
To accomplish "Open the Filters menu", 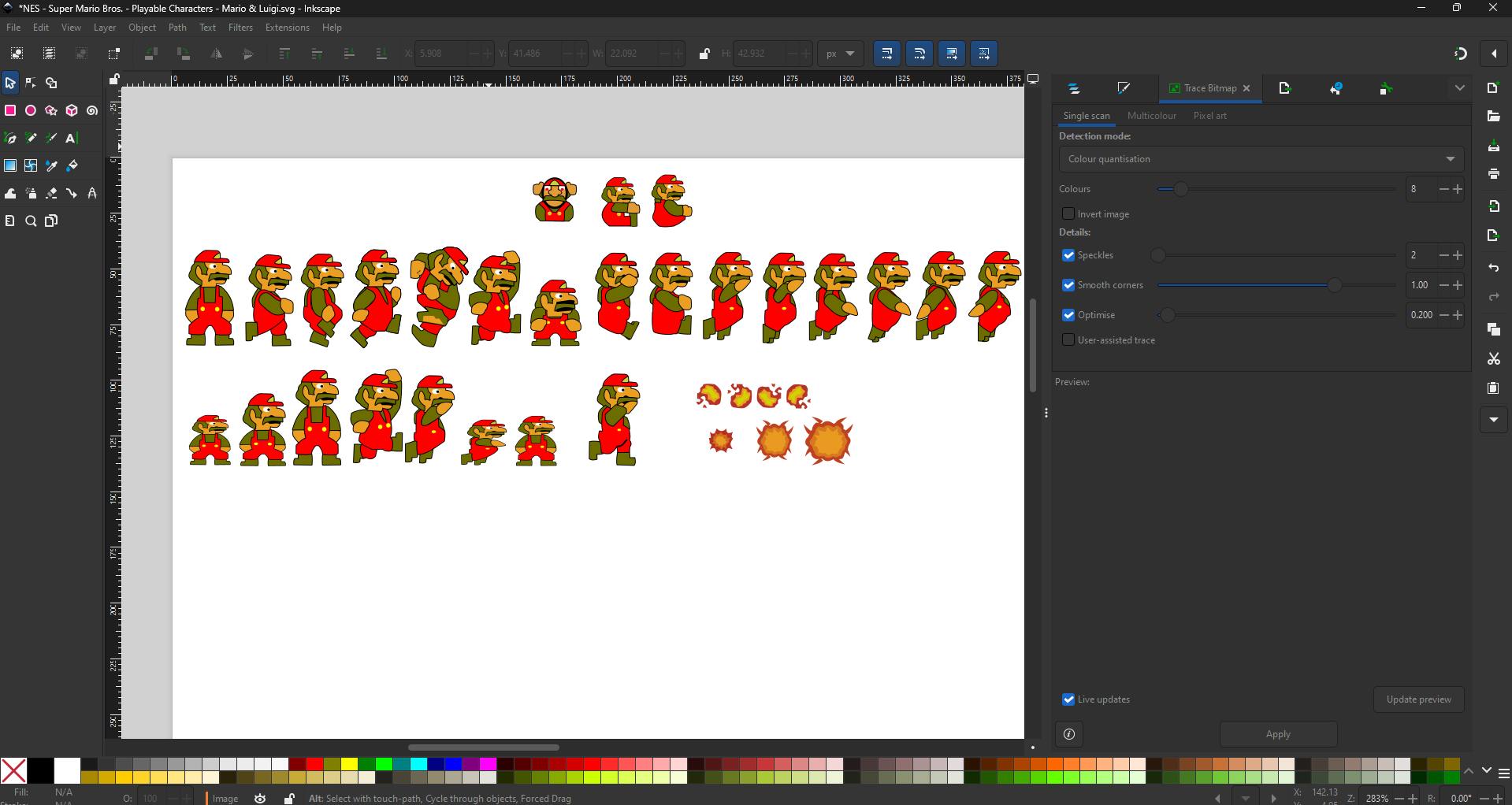I will point(240,28).
